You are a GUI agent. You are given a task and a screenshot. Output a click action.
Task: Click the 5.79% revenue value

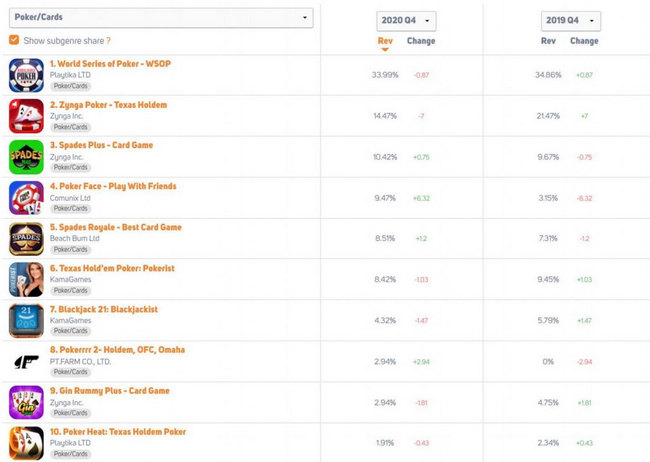point(548,320)
